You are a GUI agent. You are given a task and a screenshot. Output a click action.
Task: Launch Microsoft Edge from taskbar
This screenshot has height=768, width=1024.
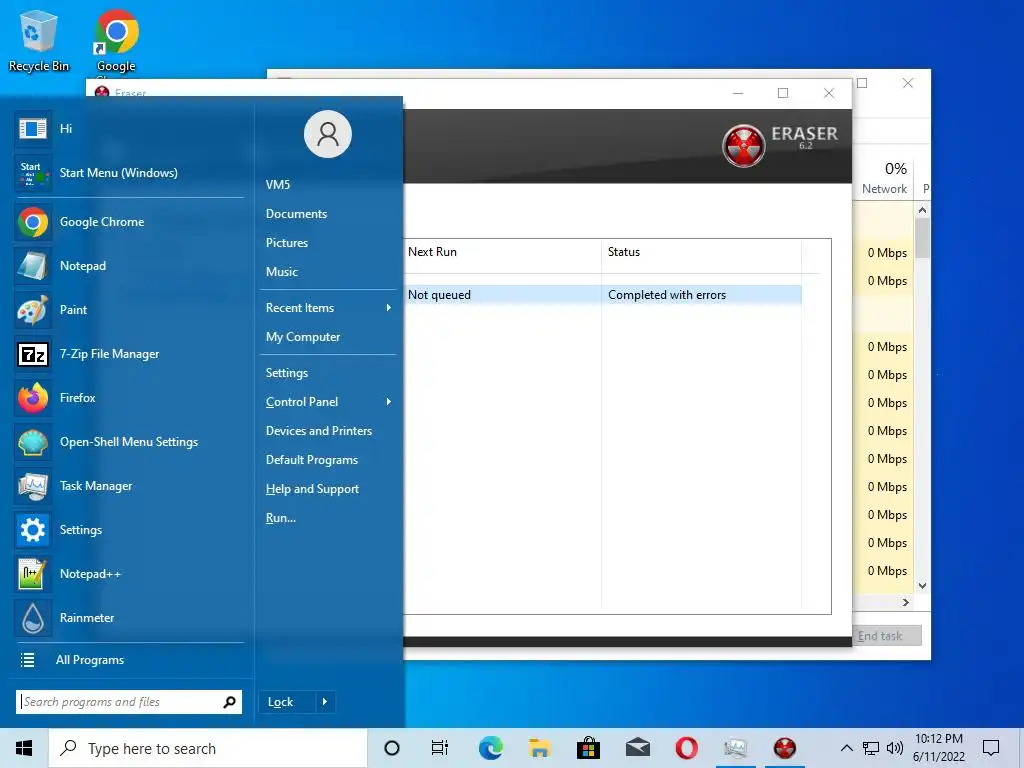(x=490, y=748)
